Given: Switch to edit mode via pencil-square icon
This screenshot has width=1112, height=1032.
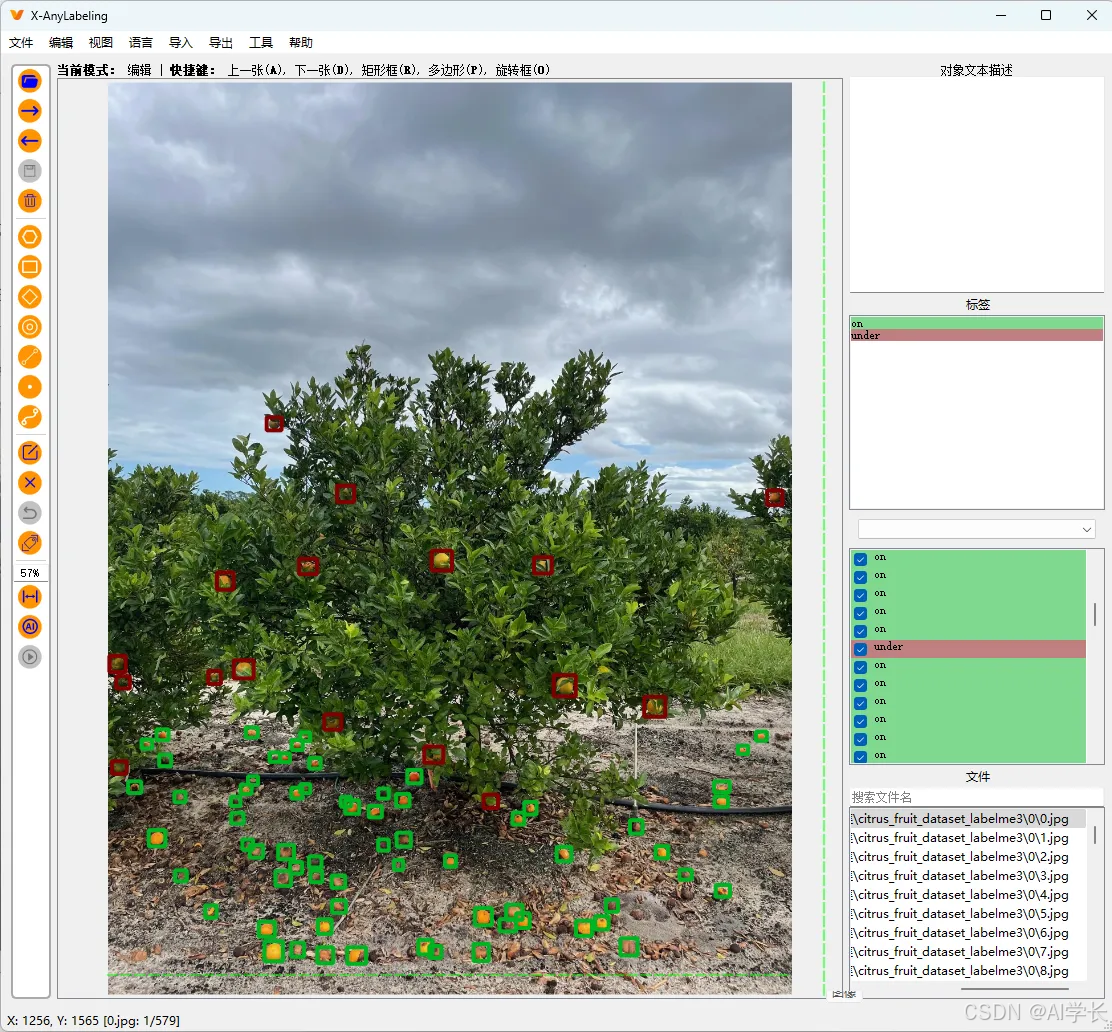Looking at the screenshot, I should pyautogui.click(x=30, y=453).
